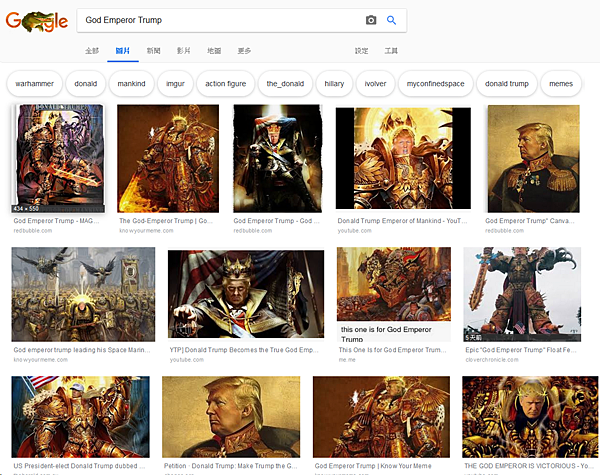Filter results by the_donald chip
This screenshot has height=475, width=600.
(285, 83)
